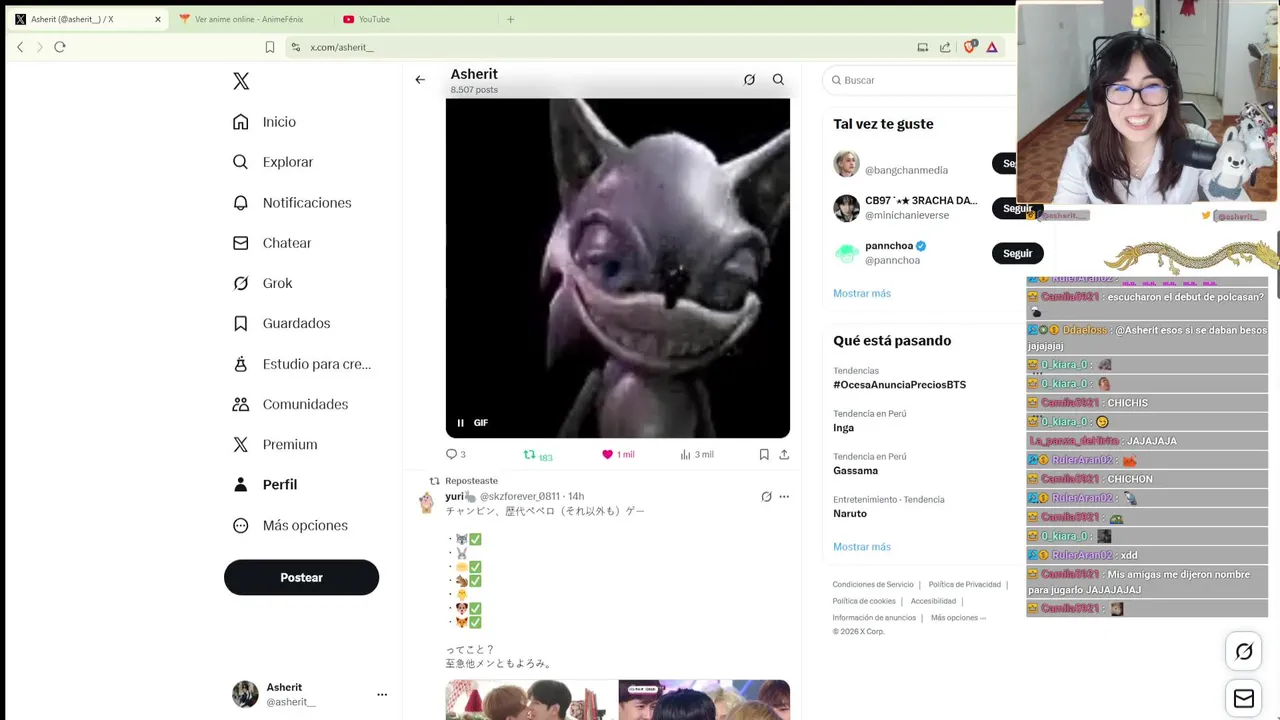Open Política de Privacidad link
1280x720 pixels.
click(964, 585)
